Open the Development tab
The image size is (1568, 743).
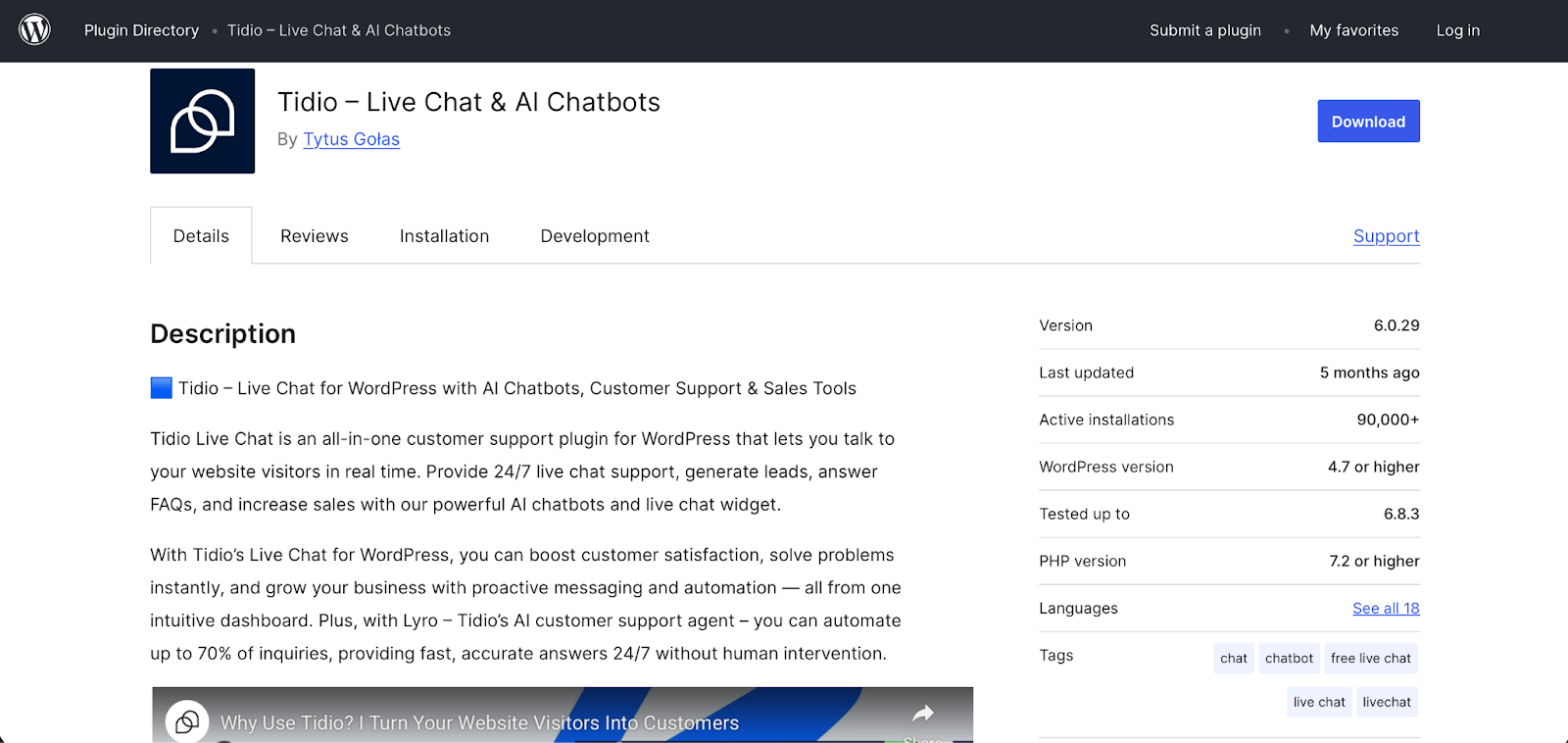click(594, 235)
